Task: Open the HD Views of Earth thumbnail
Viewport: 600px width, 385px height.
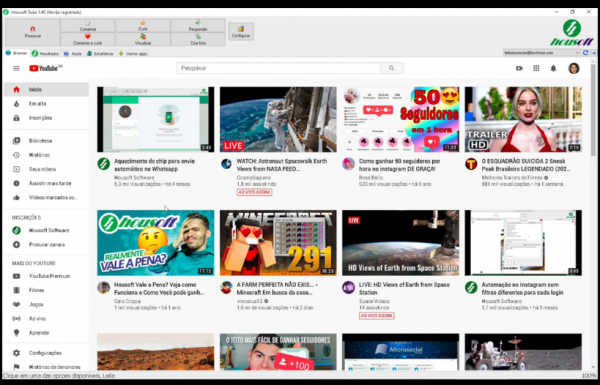Action: click(401, 243)
